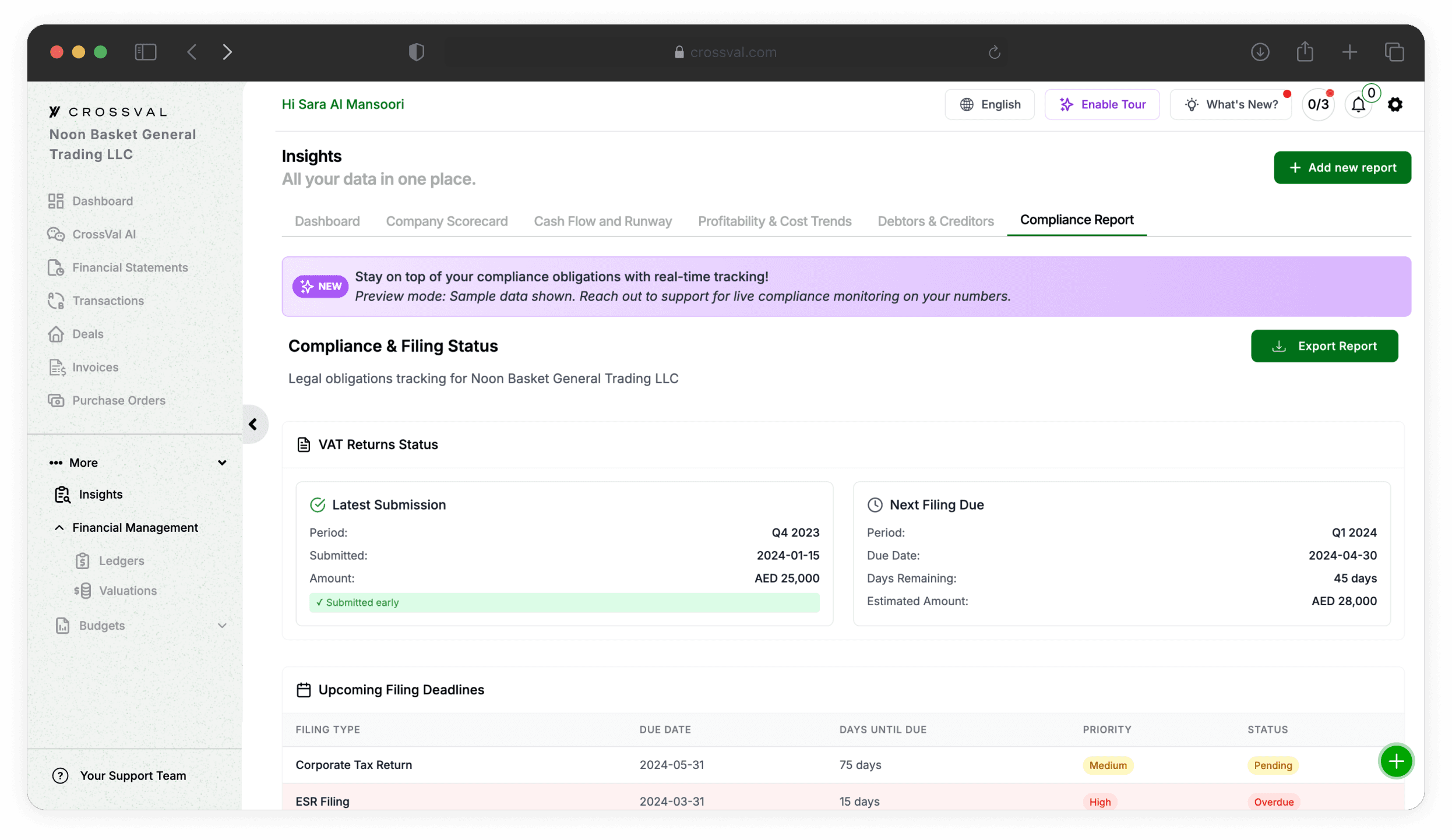Screen dimensions: 1452x840
Task: Click the PRIORITY column header
Action: tap(1106, 729)
